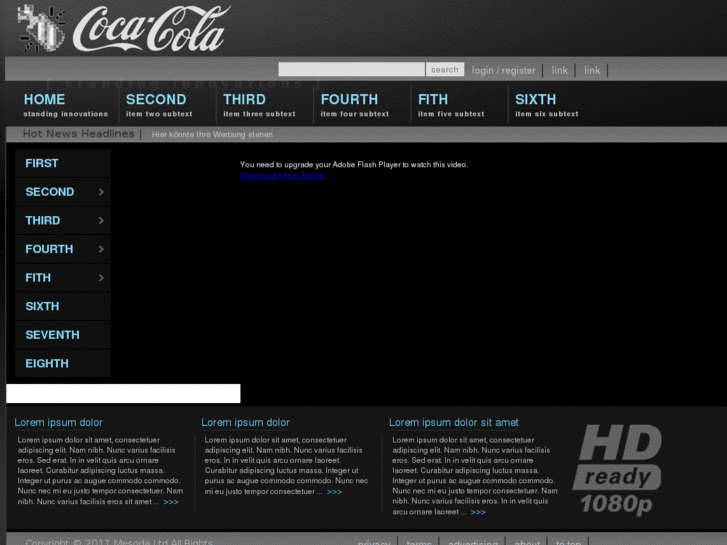The image size is (727, 545).
Task: Click the first 'link' after login / register
Action: tap(559, 71)
